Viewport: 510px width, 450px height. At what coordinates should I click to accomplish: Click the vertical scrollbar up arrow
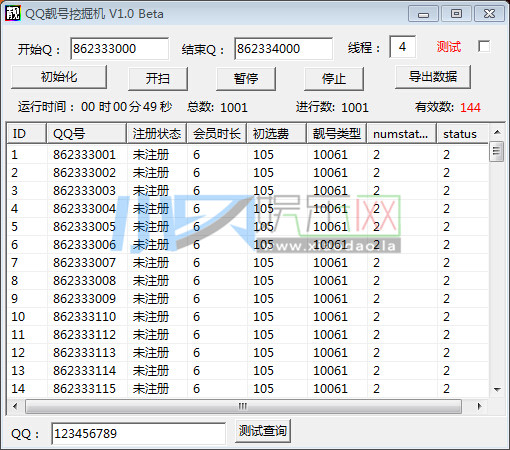pos(497,132)
